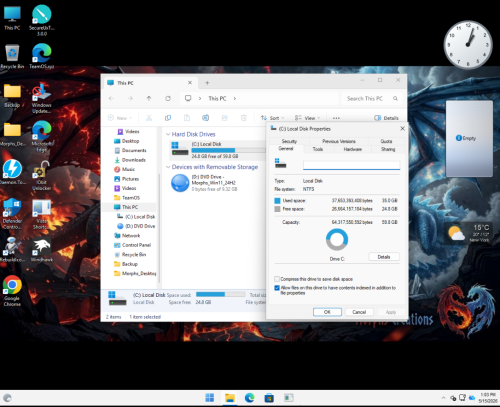Click Cancel in Local Disk Properties
This screenshot has width=500, height=407.
[x=359, y=312]
